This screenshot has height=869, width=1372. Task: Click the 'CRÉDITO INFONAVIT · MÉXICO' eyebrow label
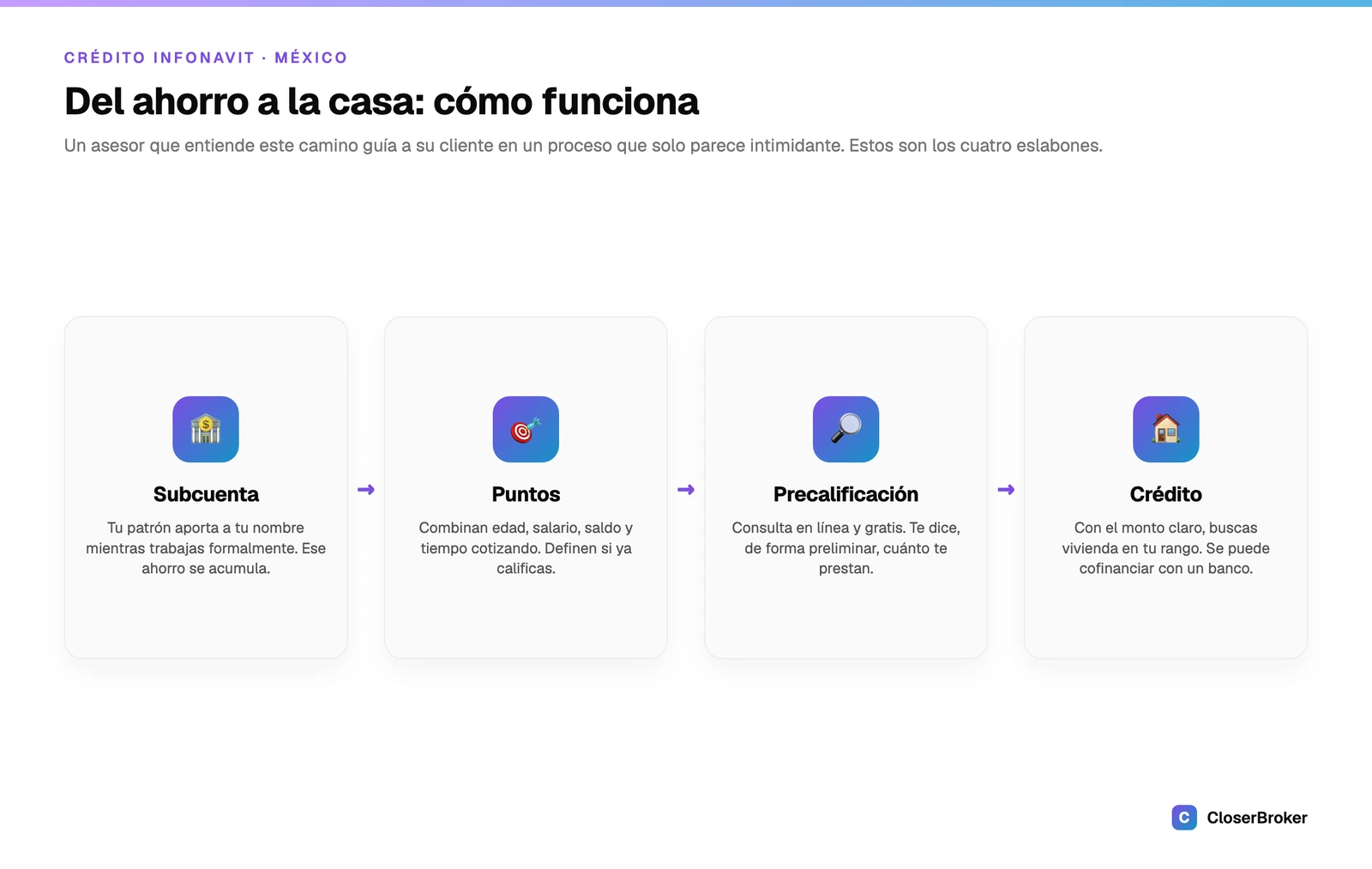tap(206, 57)
